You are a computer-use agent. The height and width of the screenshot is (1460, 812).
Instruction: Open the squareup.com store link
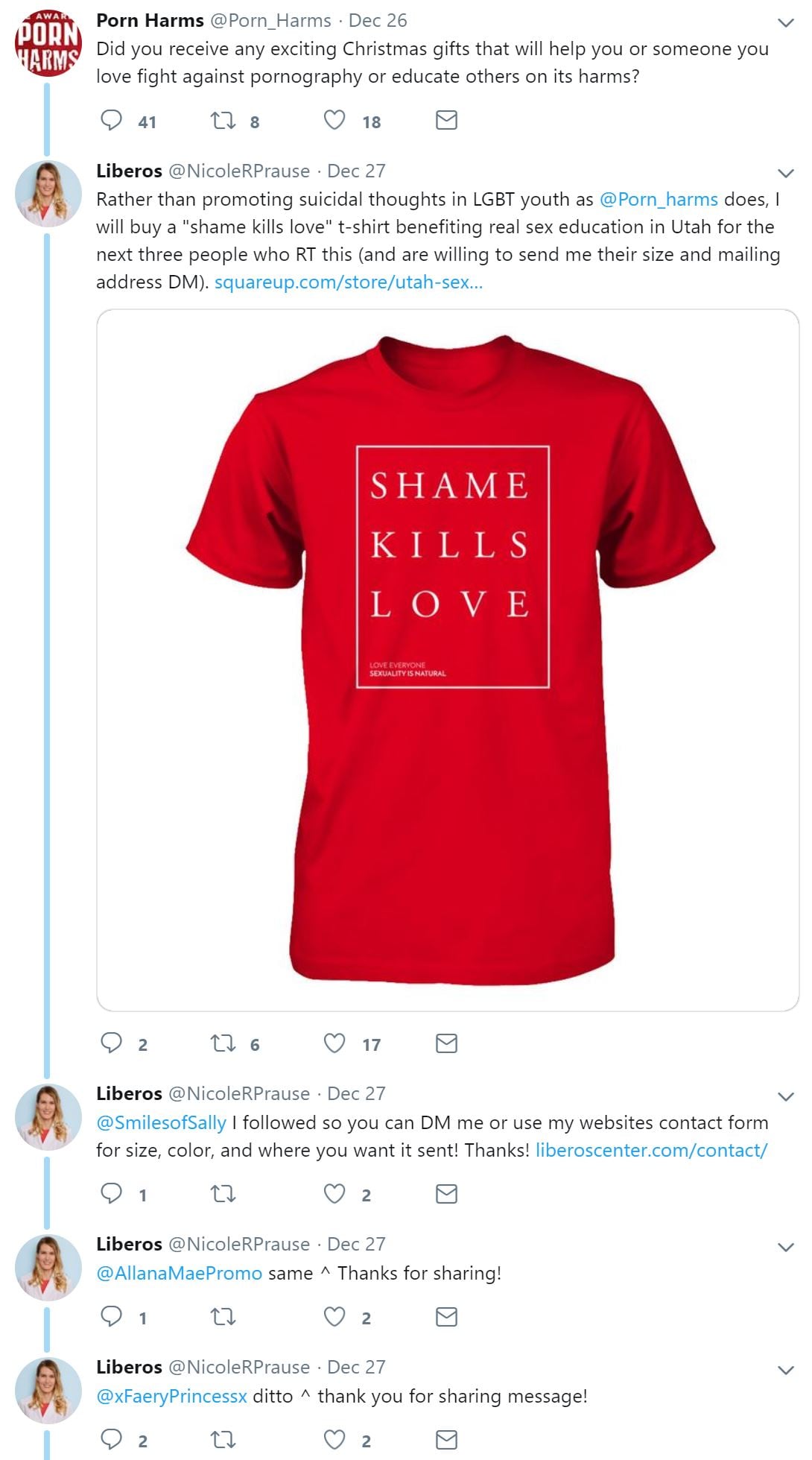pyautogui.click(x=349, y=282)
